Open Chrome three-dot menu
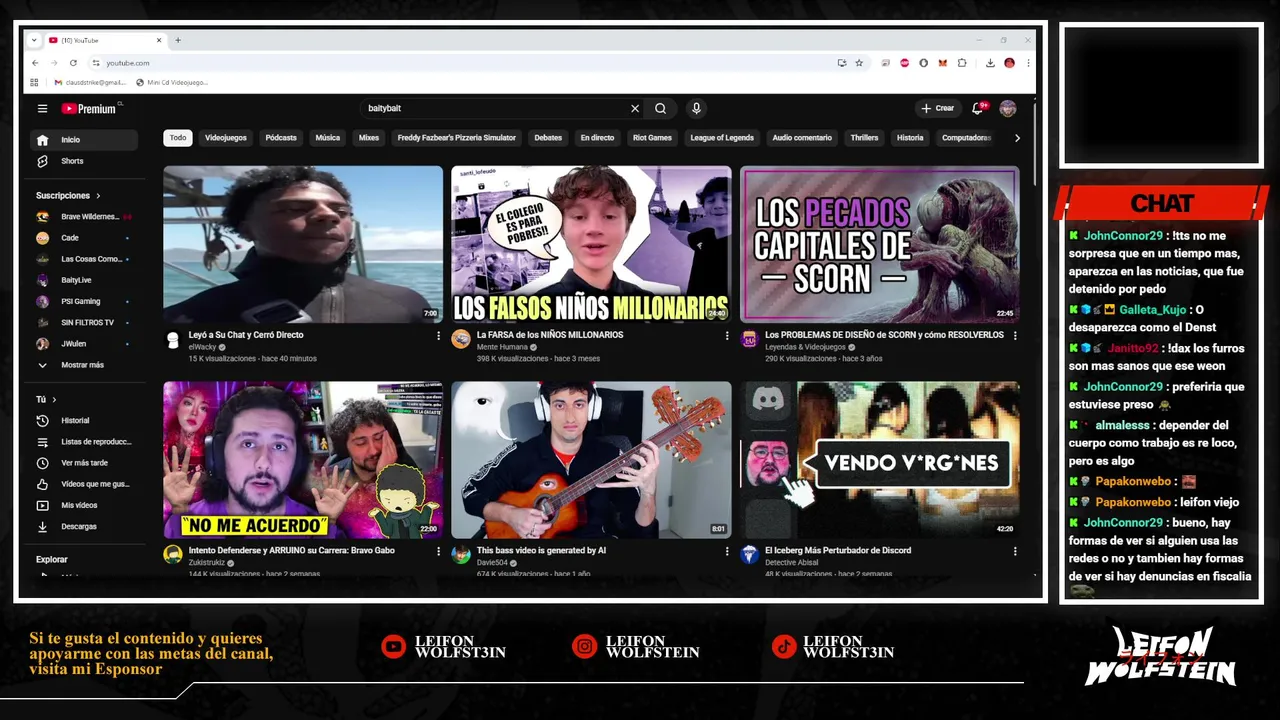Viewport: 1280px width, 720px height. click(1028, 63)
